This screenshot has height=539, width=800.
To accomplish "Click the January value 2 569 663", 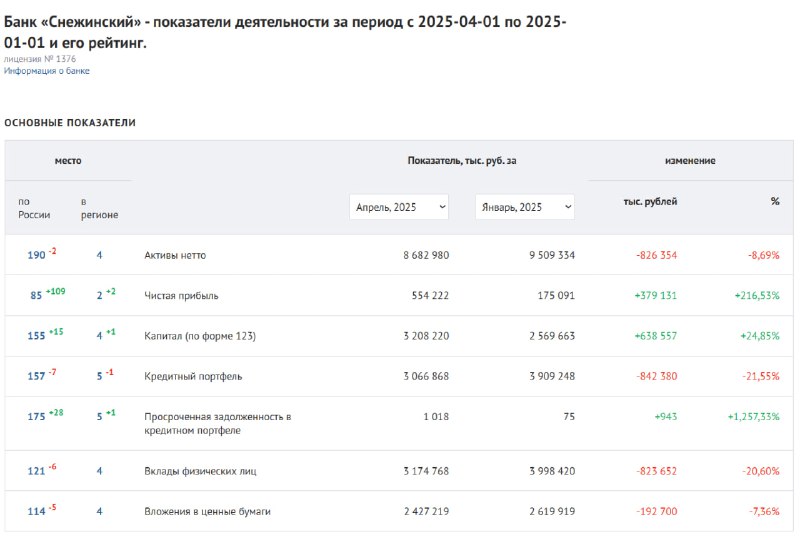I will point(552,336).
